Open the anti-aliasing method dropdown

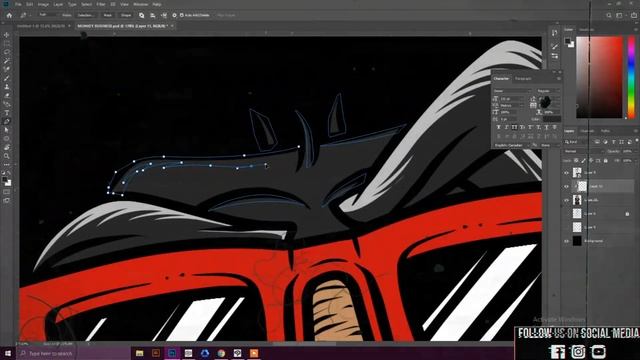click(550, 145)
